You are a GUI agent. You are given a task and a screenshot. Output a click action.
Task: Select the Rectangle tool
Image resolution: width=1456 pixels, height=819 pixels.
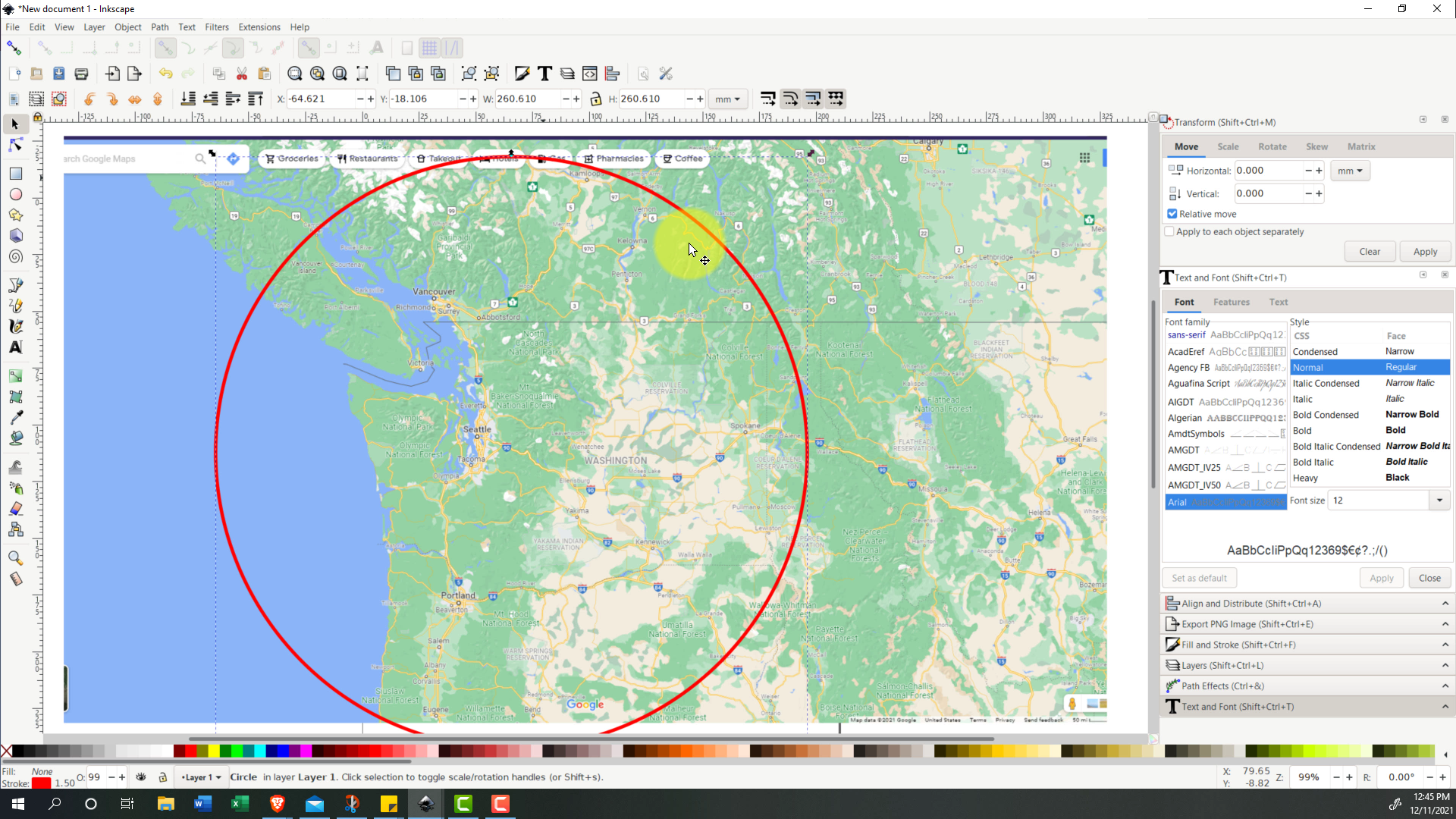pos(15,174)
